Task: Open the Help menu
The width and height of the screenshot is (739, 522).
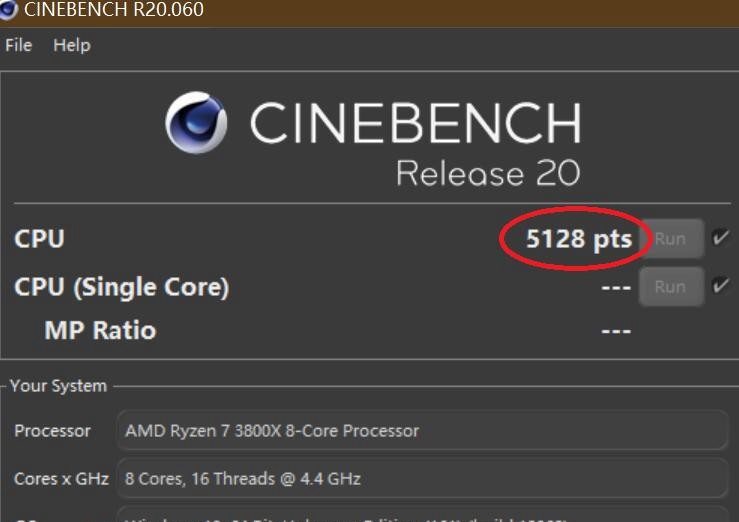Action: (x=72, y=45)
